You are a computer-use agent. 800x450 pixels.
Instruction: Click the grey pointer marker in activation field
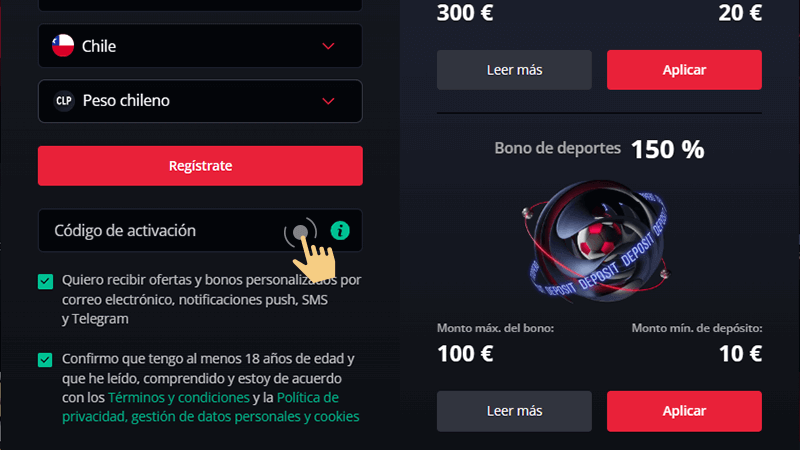pos(301,233)
